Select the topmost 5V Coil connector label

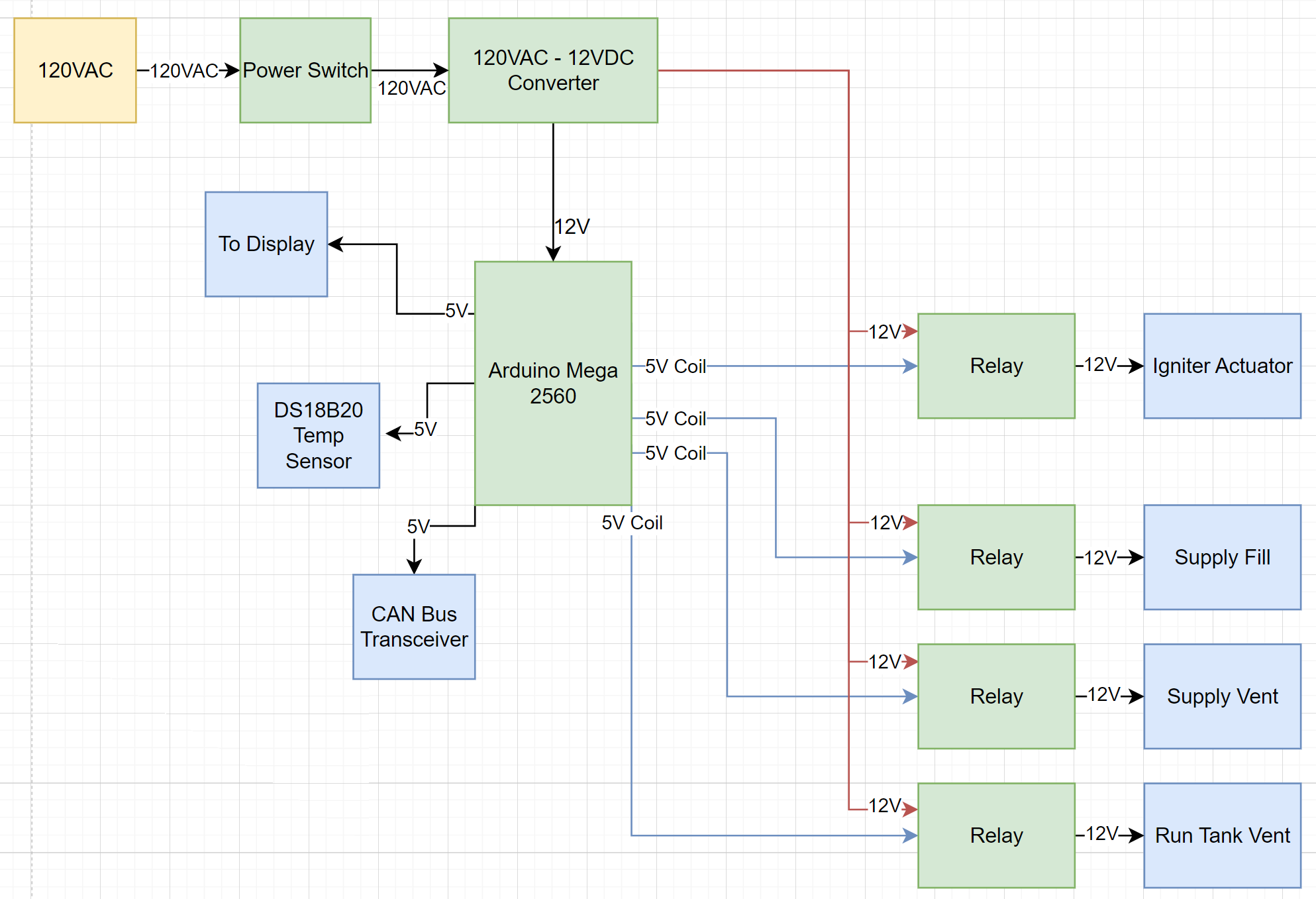coord(675,366)
